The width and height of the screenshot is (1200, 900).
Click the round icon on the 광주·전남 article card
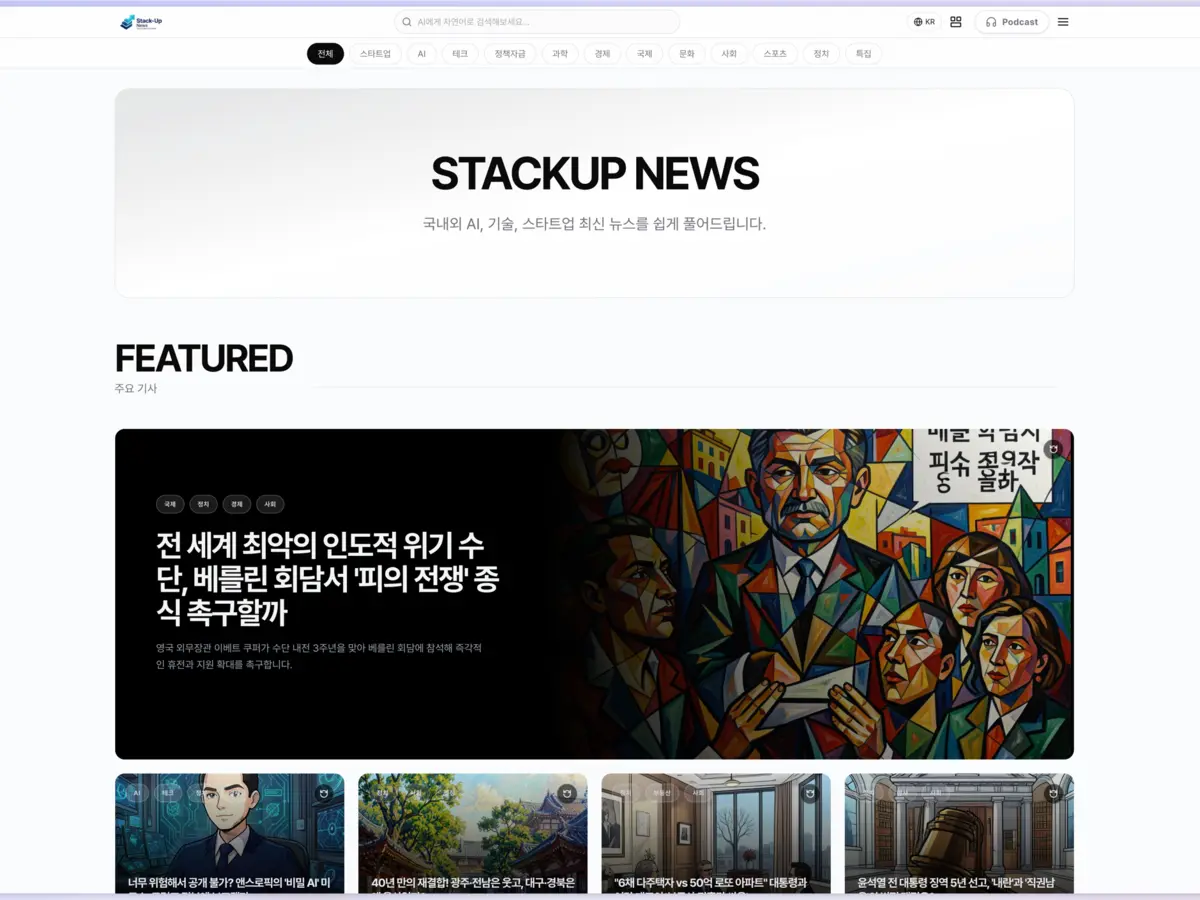click(x=566, y=794)
